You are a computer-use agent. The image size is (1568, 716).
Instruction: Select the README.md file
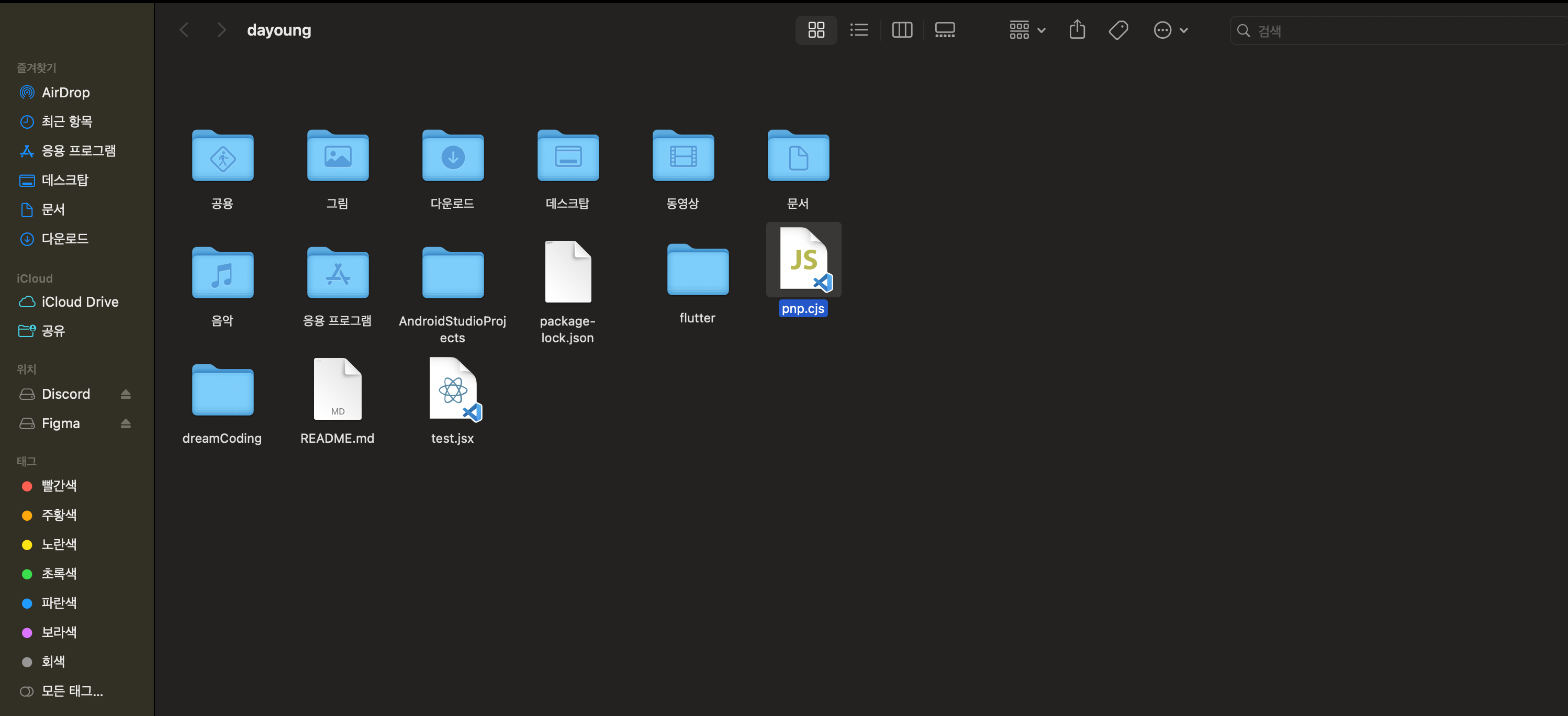pos(337,389)
